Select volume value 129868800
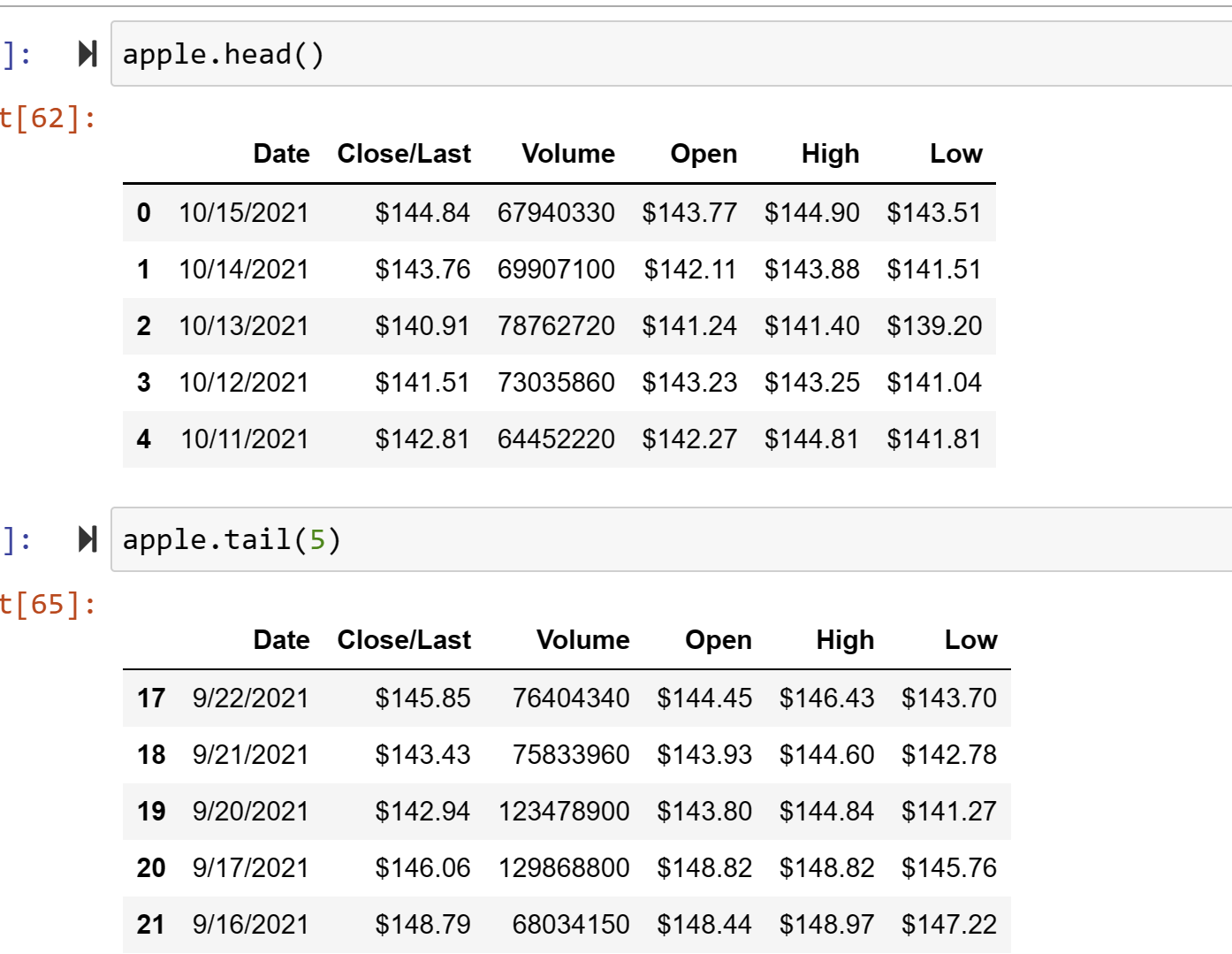 [x=564, y=868]
